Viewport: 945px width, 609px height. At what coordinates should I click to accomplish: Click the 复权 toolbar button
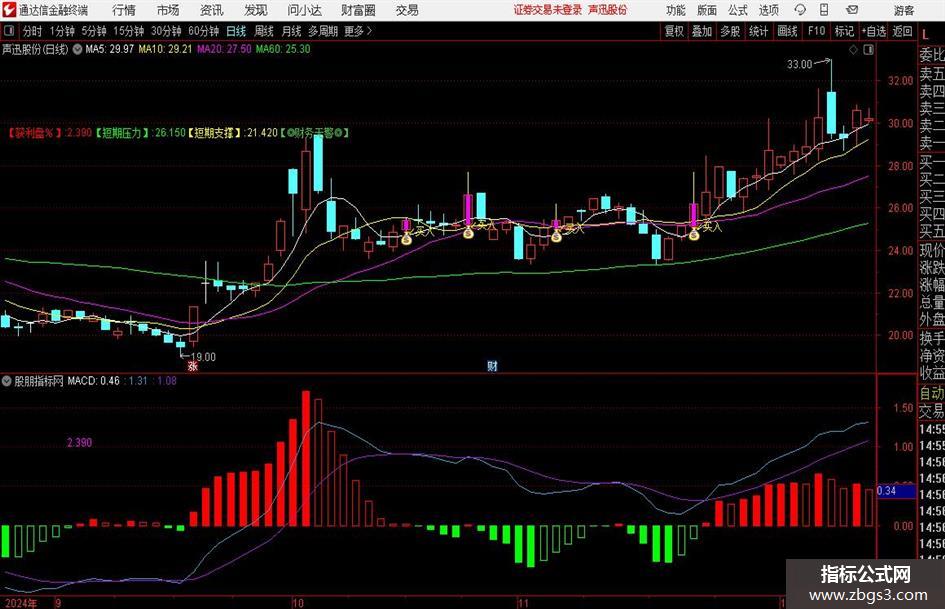click(674, 31)
